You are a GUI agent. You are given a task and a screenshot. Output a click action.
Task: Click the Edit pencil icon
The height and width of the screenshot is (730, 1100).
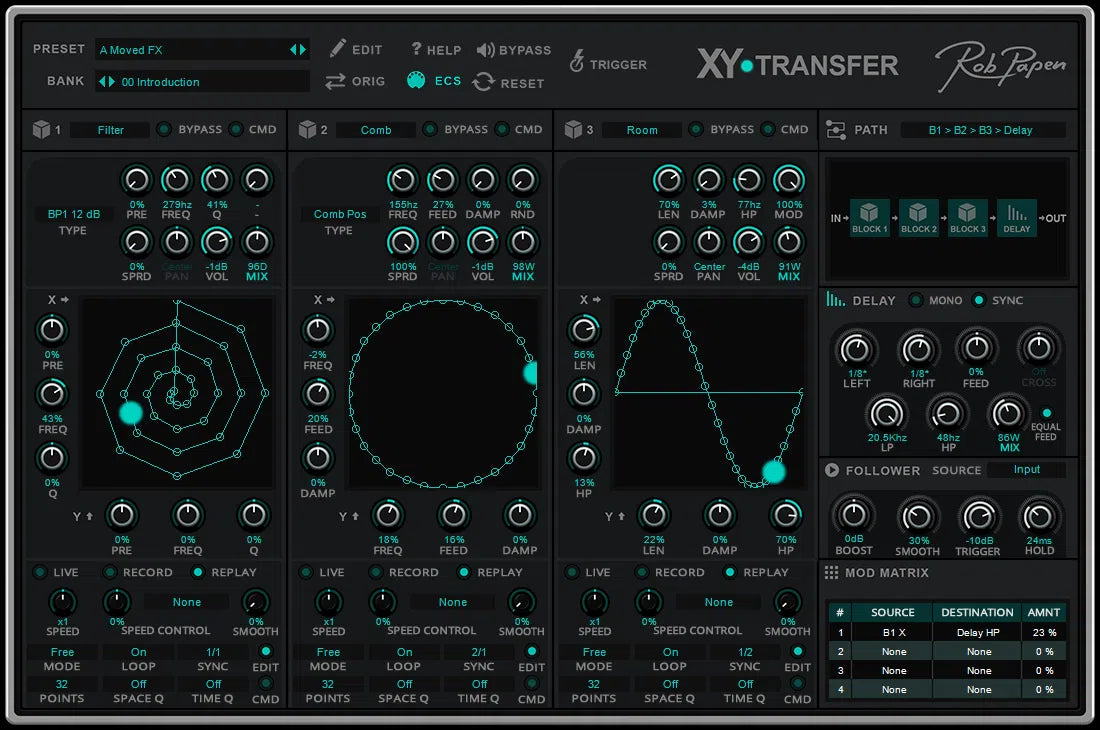(x=339, y=48)
